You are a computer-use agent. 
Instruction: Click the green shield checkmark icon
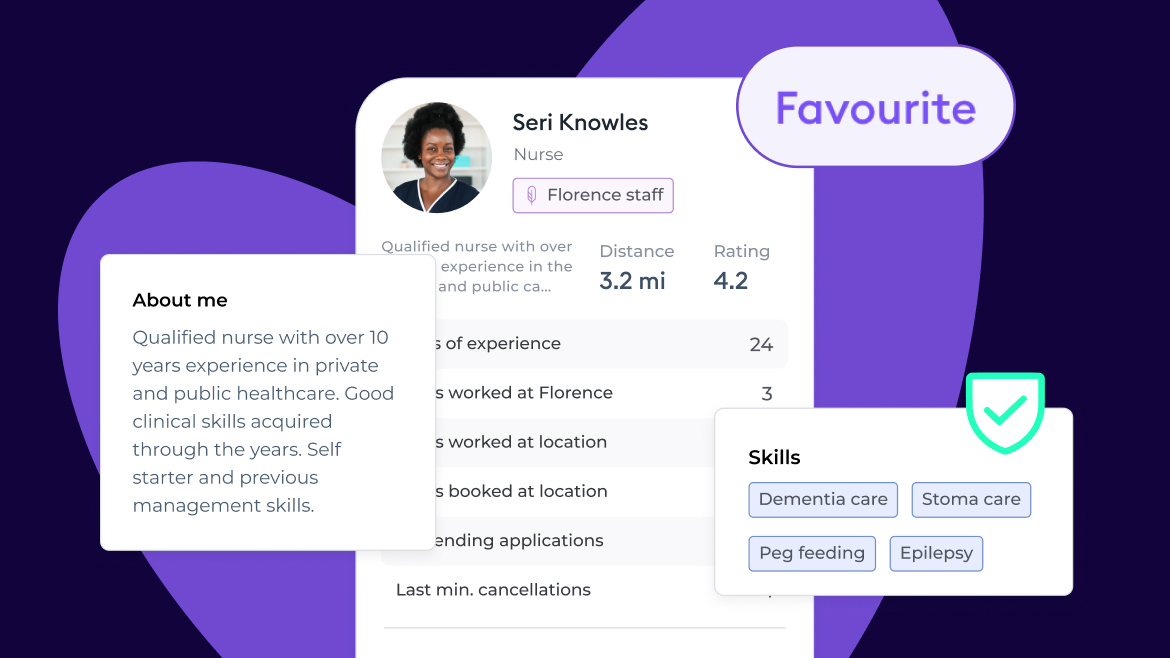pyautogui.click(x=1005, y=411)
